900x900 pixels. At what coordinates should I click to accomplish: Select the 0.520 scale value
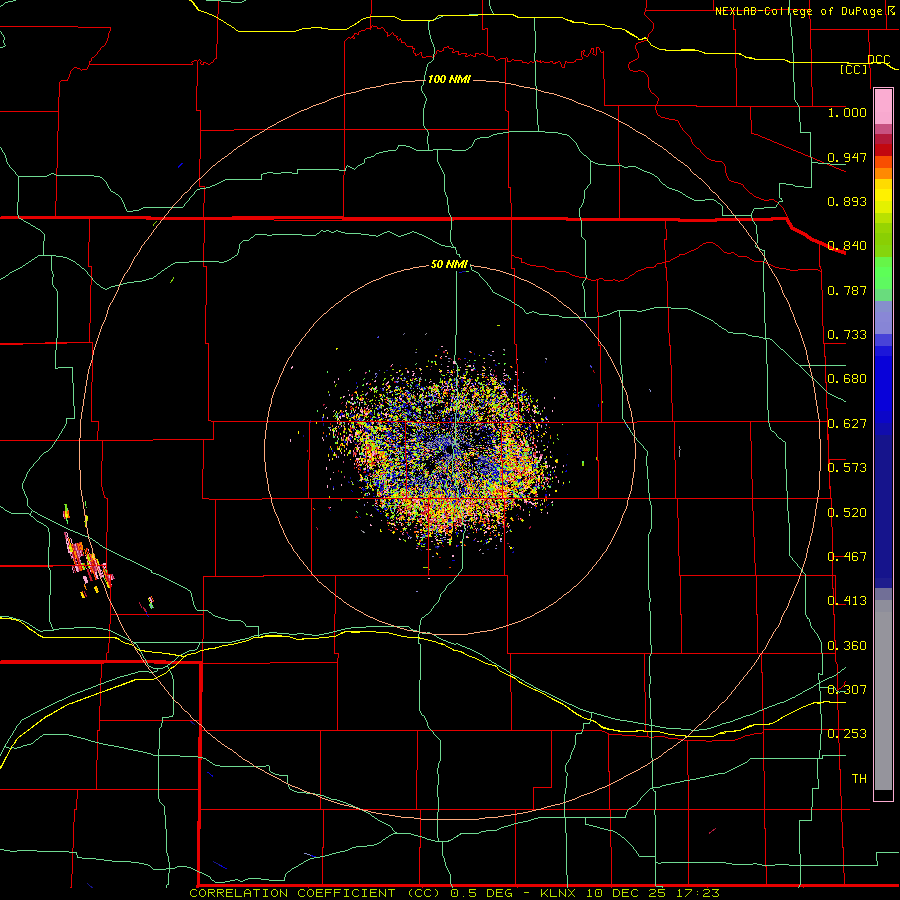click(x=847, y=513)
